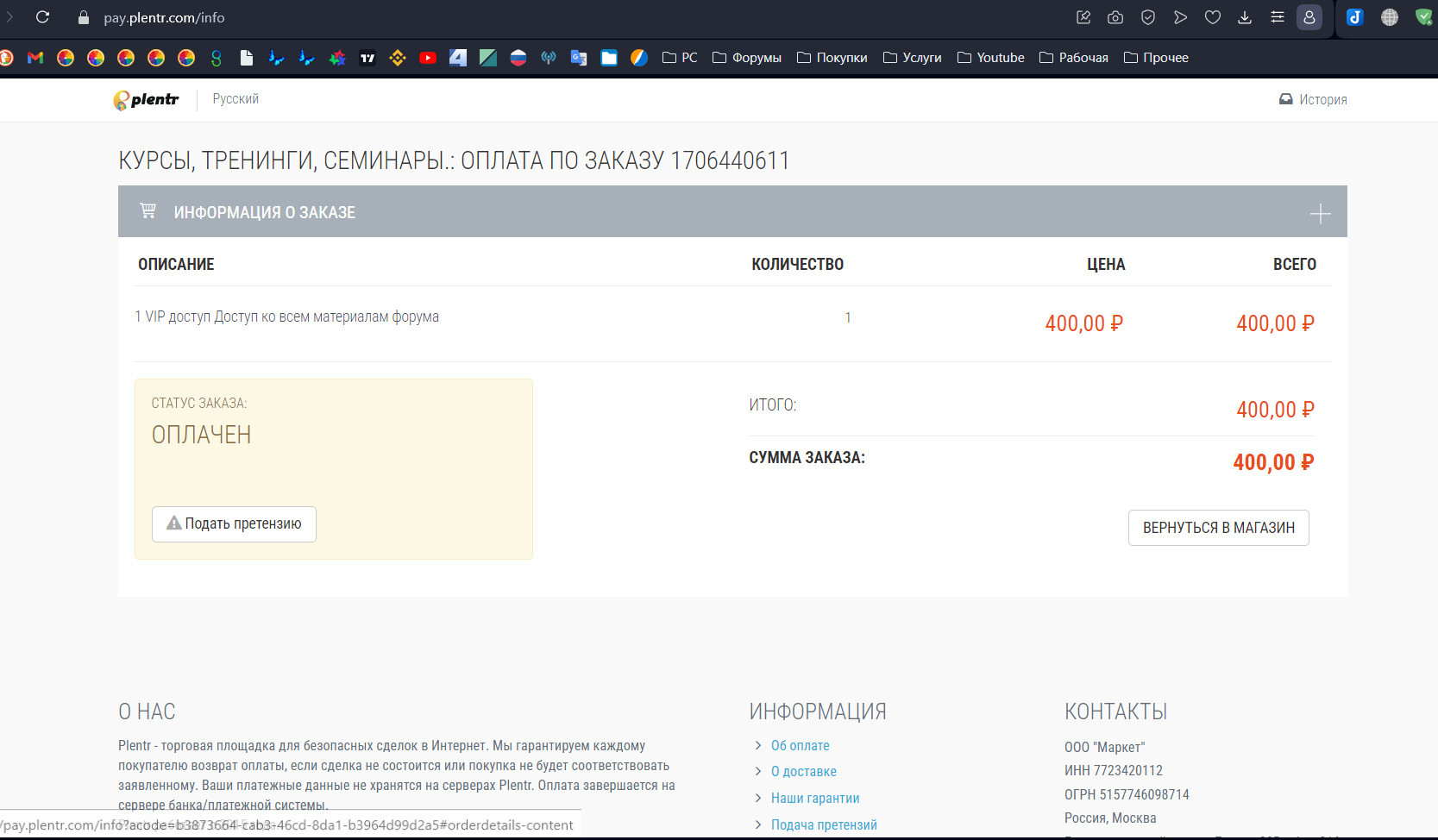
Task: Open the Binance yellow diamond bookmark
Action: click(398, 58)
